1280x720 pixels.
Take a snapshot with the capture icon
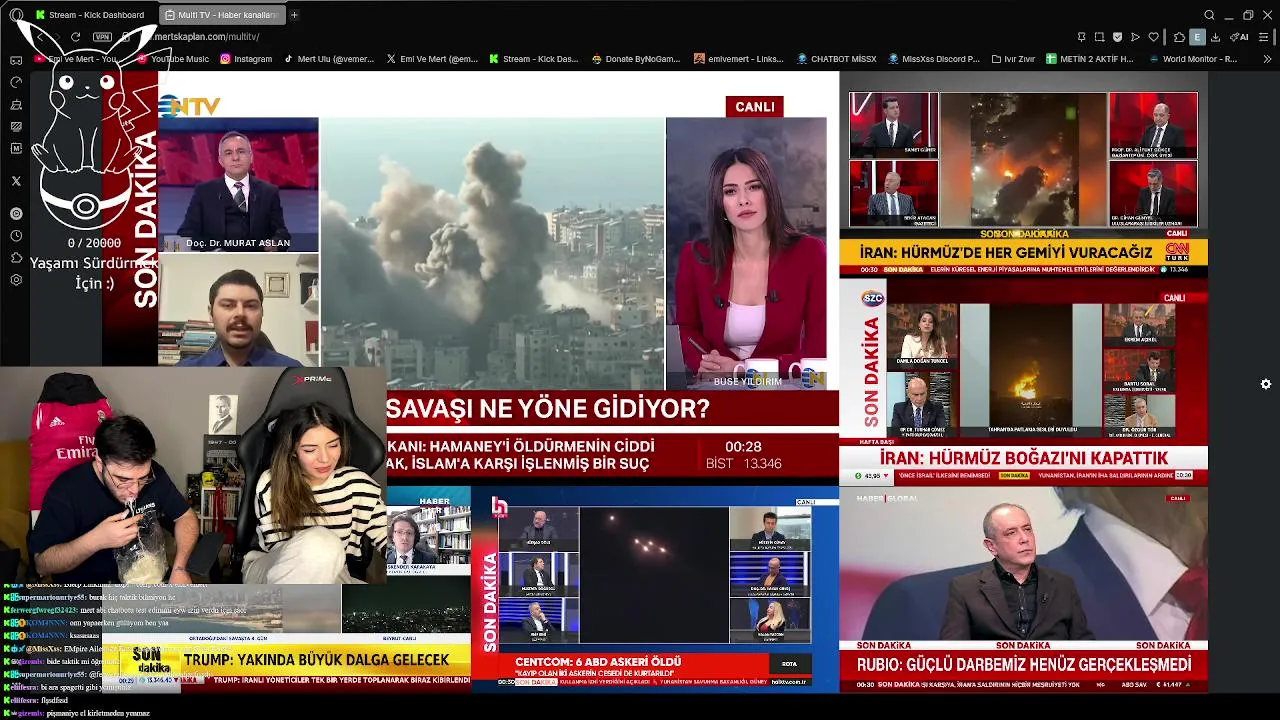(x=1099, y=37)
